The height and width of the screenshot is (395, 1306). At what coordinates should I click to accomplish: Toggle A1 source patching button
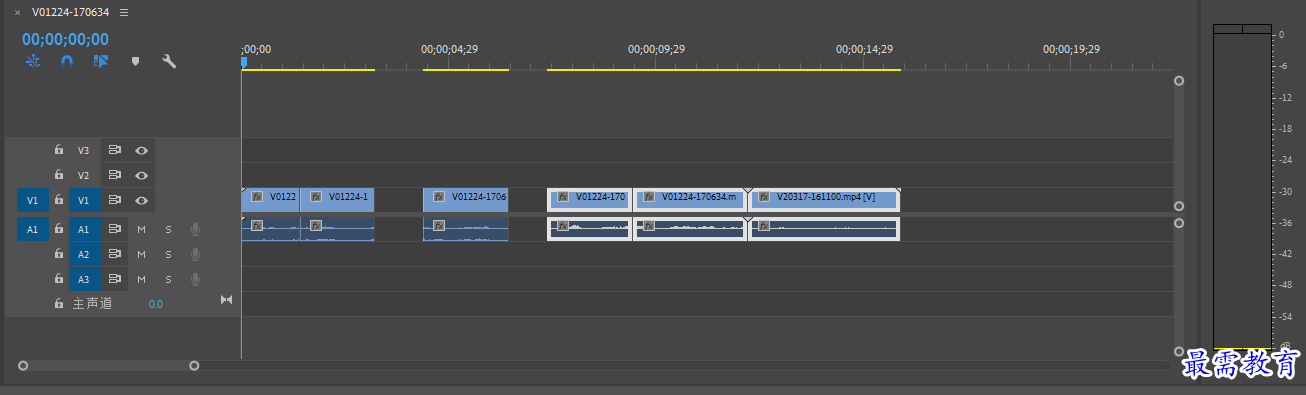tap(32, 229)
